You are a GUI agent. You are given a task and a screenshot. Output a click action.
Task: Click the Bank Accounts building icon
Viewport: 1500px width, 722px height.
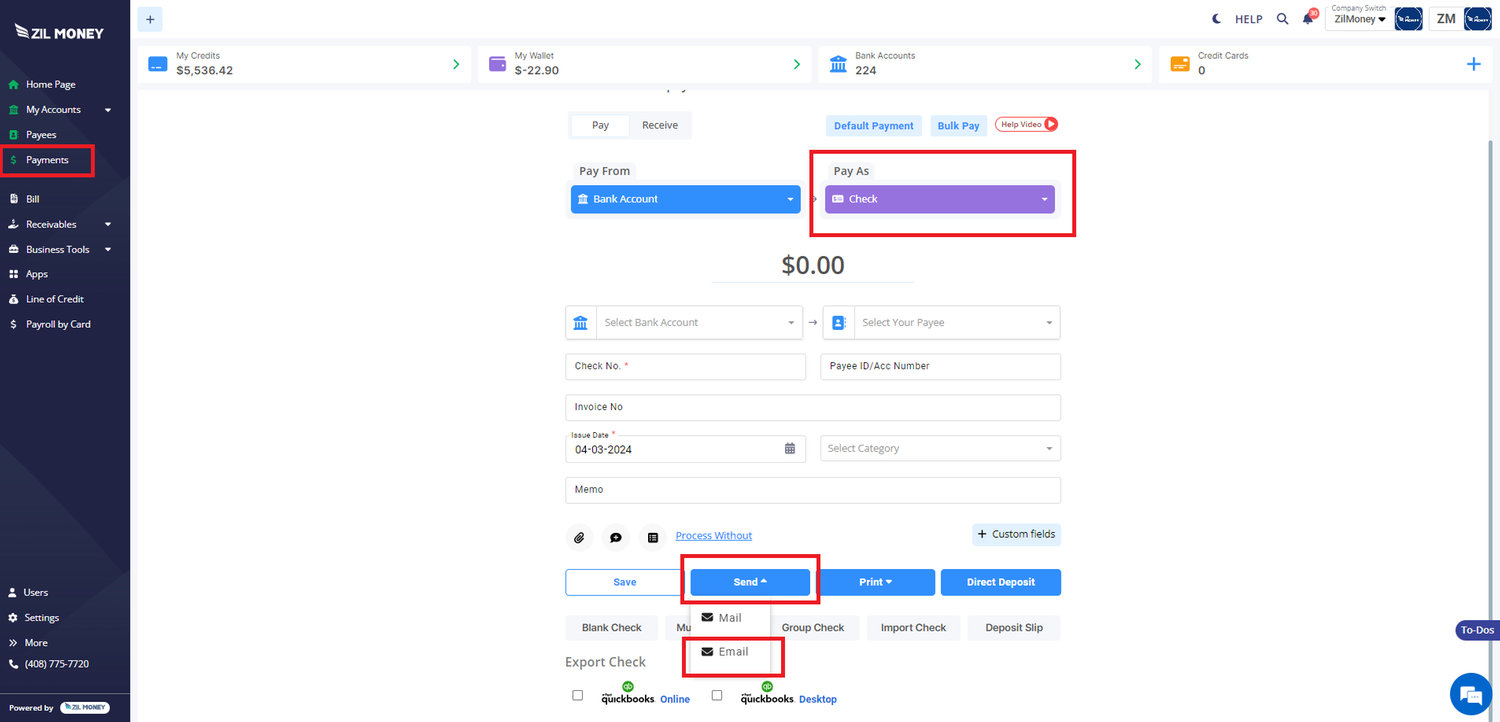[x=838, y=64]
